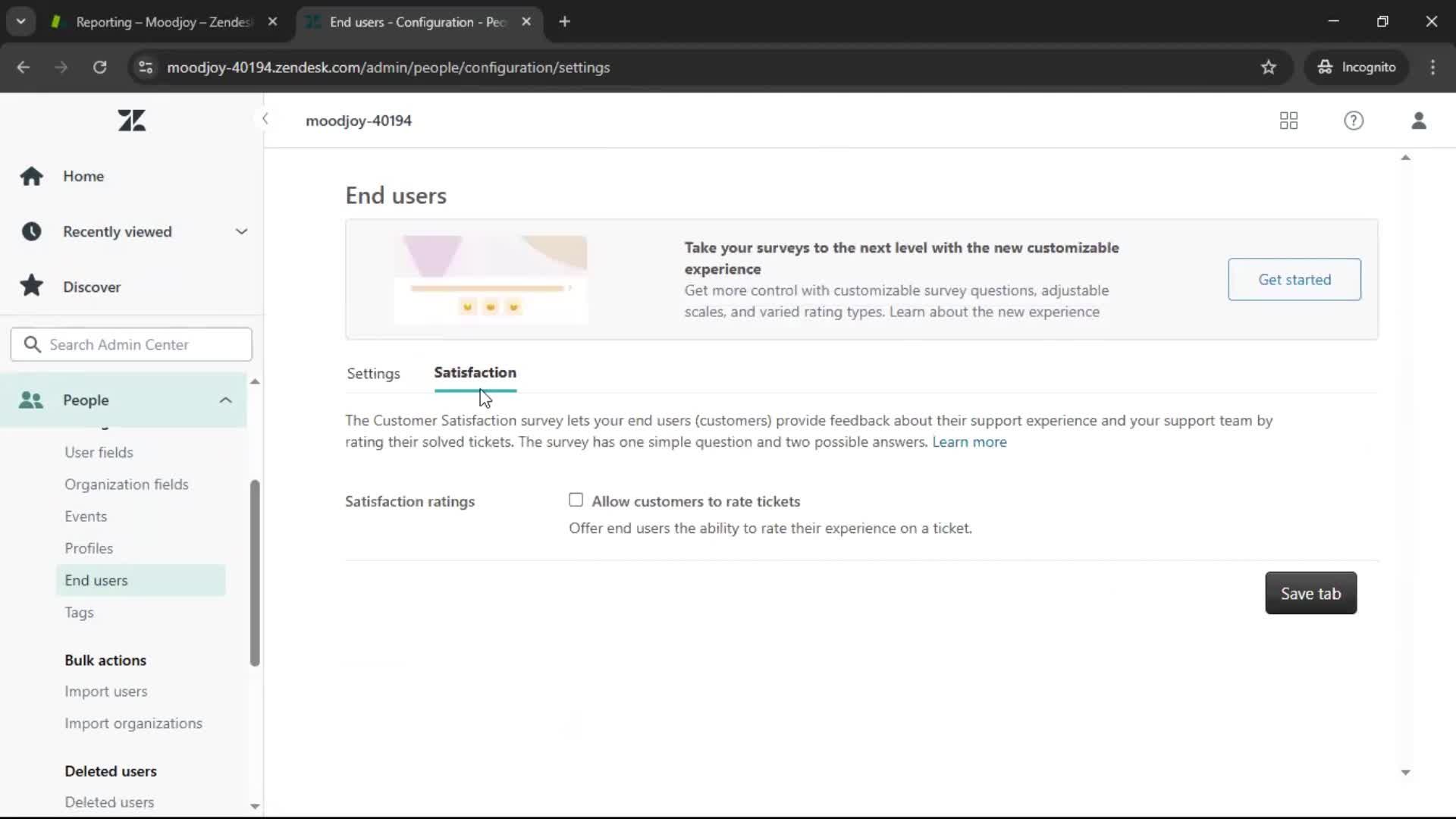Click the sidebar scroll down arrow

pyautogui.click(x=255, y=806)
